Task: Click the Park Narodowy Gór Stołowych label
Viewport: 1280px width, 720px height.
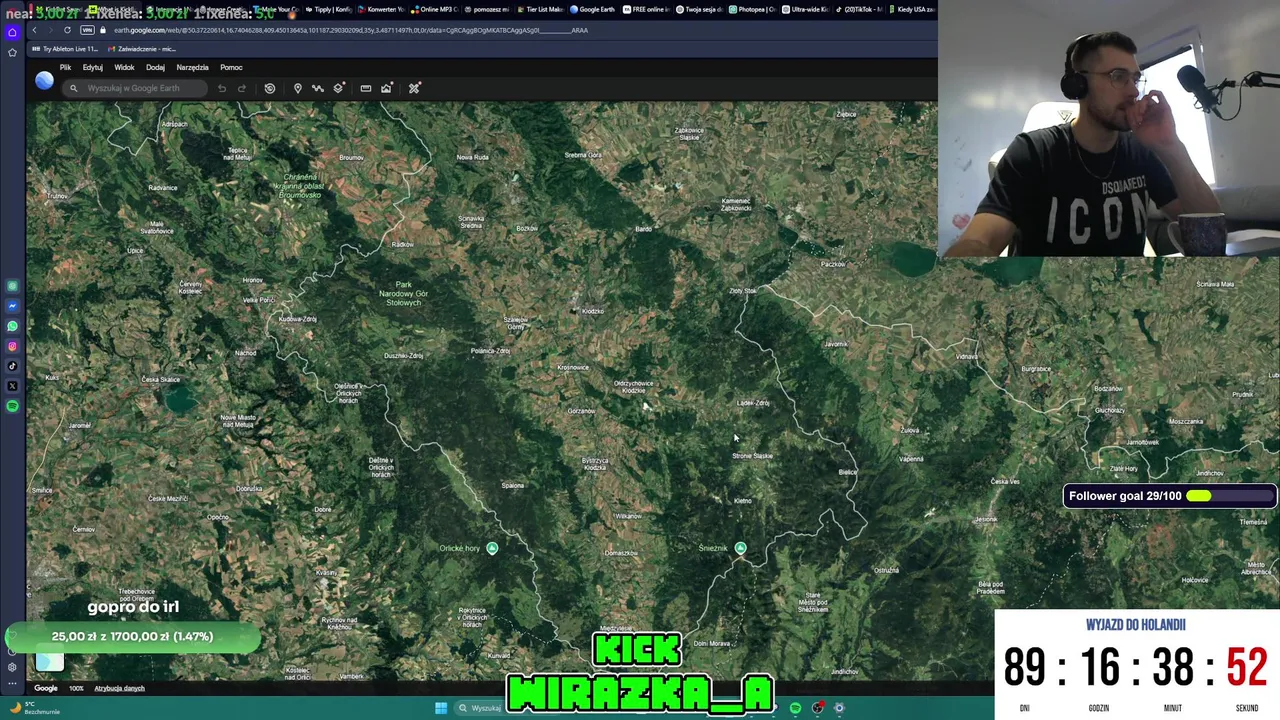Action: 404,293
